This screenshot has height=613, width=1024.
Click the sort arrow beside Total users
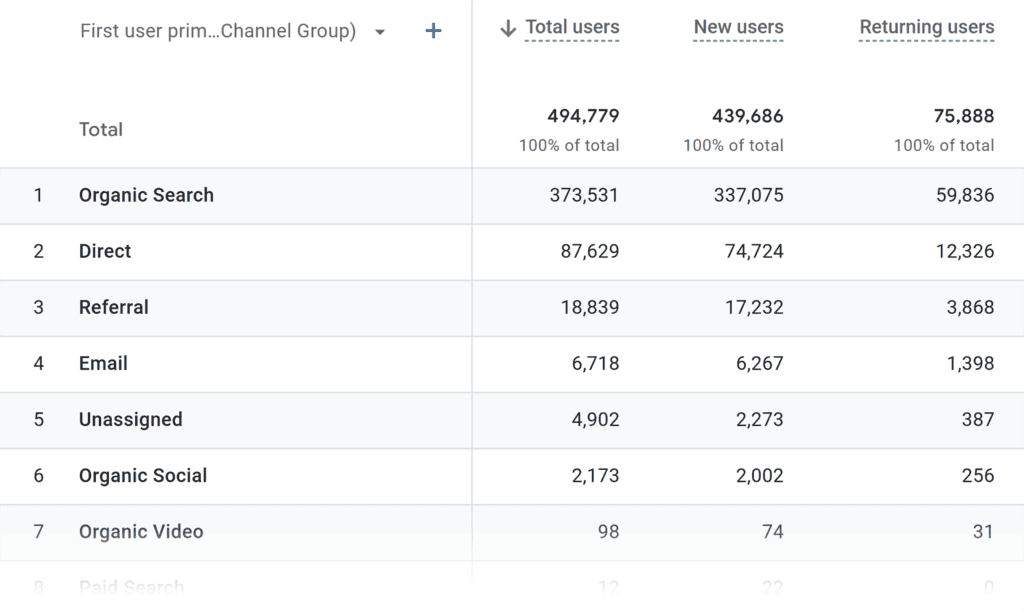coord(507,28)
